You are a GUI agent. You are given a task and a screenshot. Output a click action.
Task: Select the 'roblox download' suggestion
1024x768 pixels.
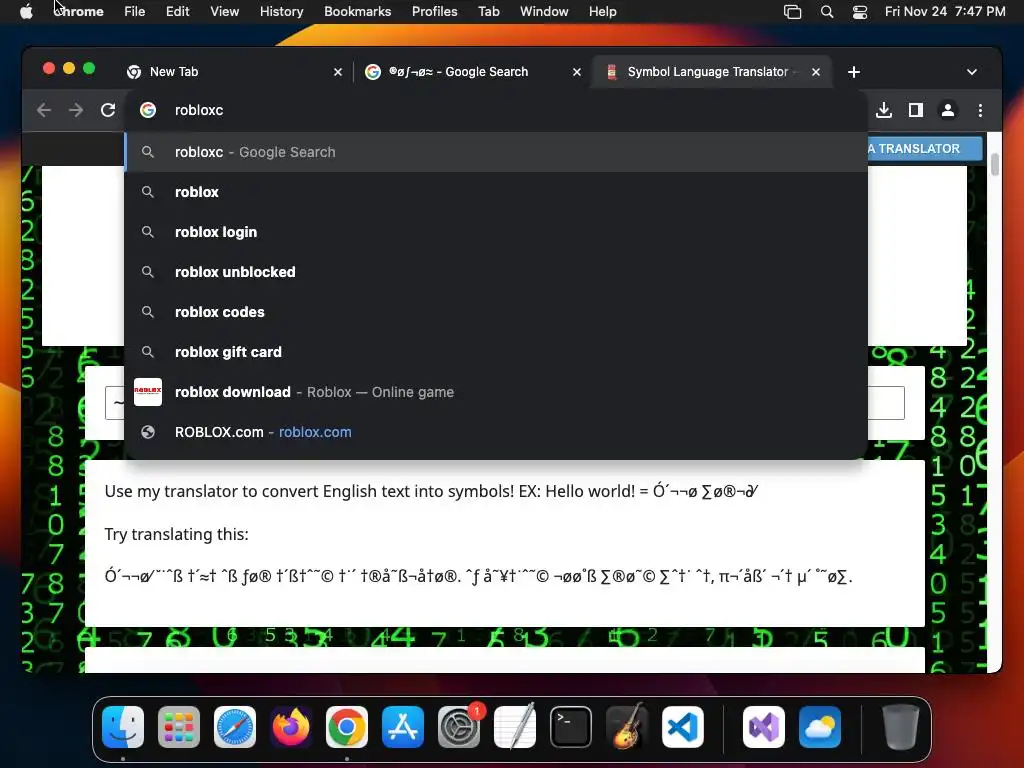point(496,392)
